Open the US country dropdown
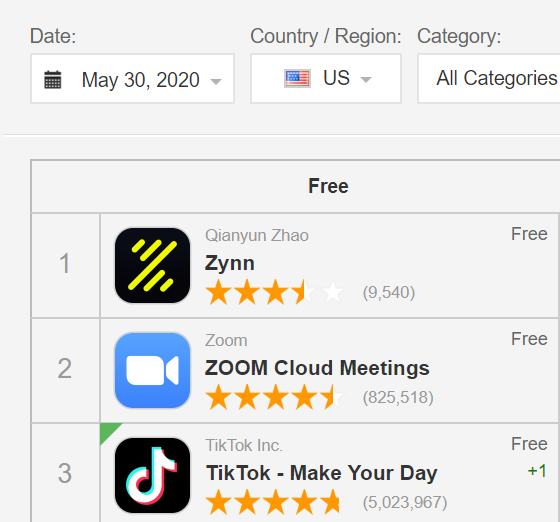560x522 pixels. 326,79
